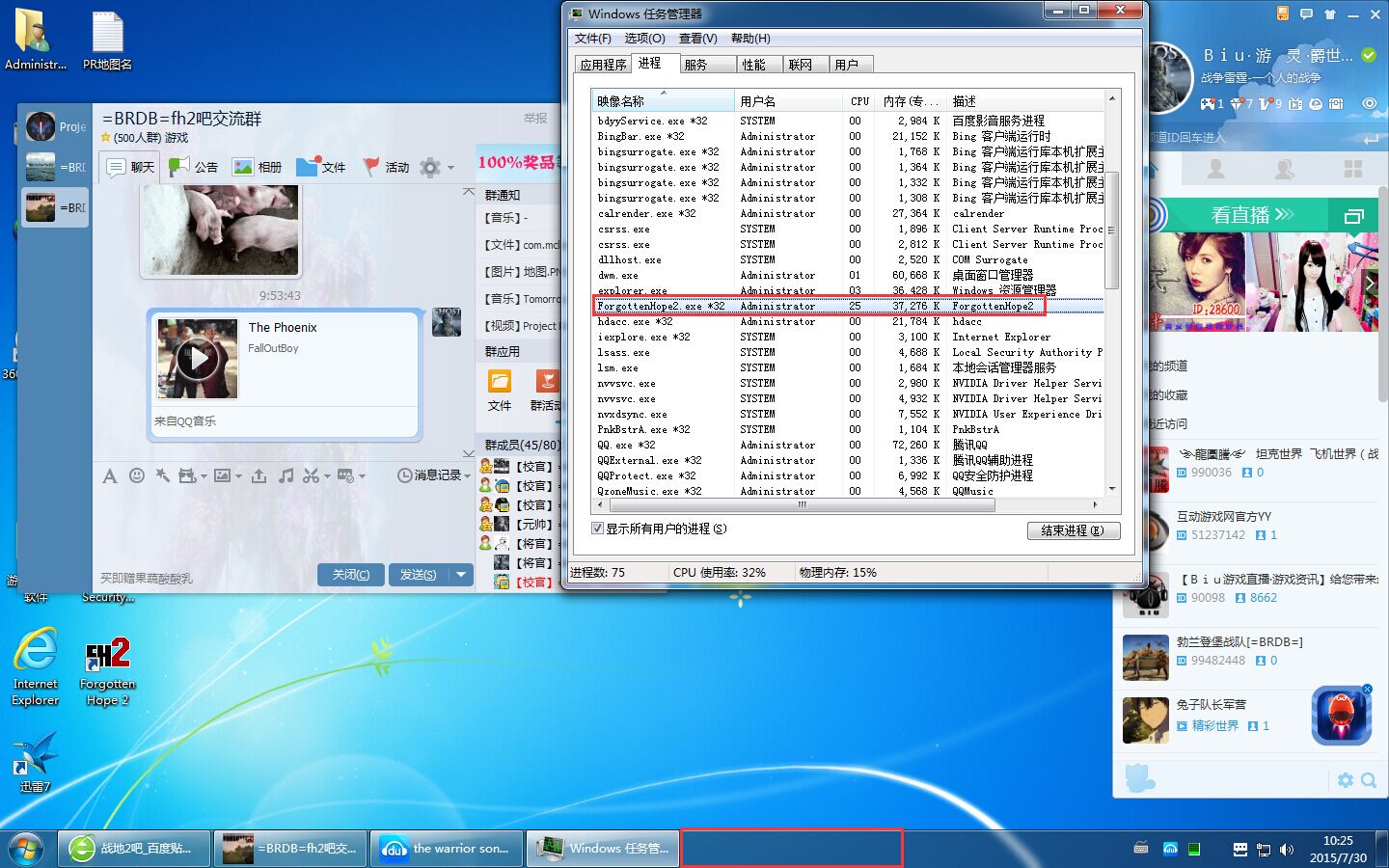Click the volume icon in system tray
The image size is (1389, 868).
[1286, 850]
